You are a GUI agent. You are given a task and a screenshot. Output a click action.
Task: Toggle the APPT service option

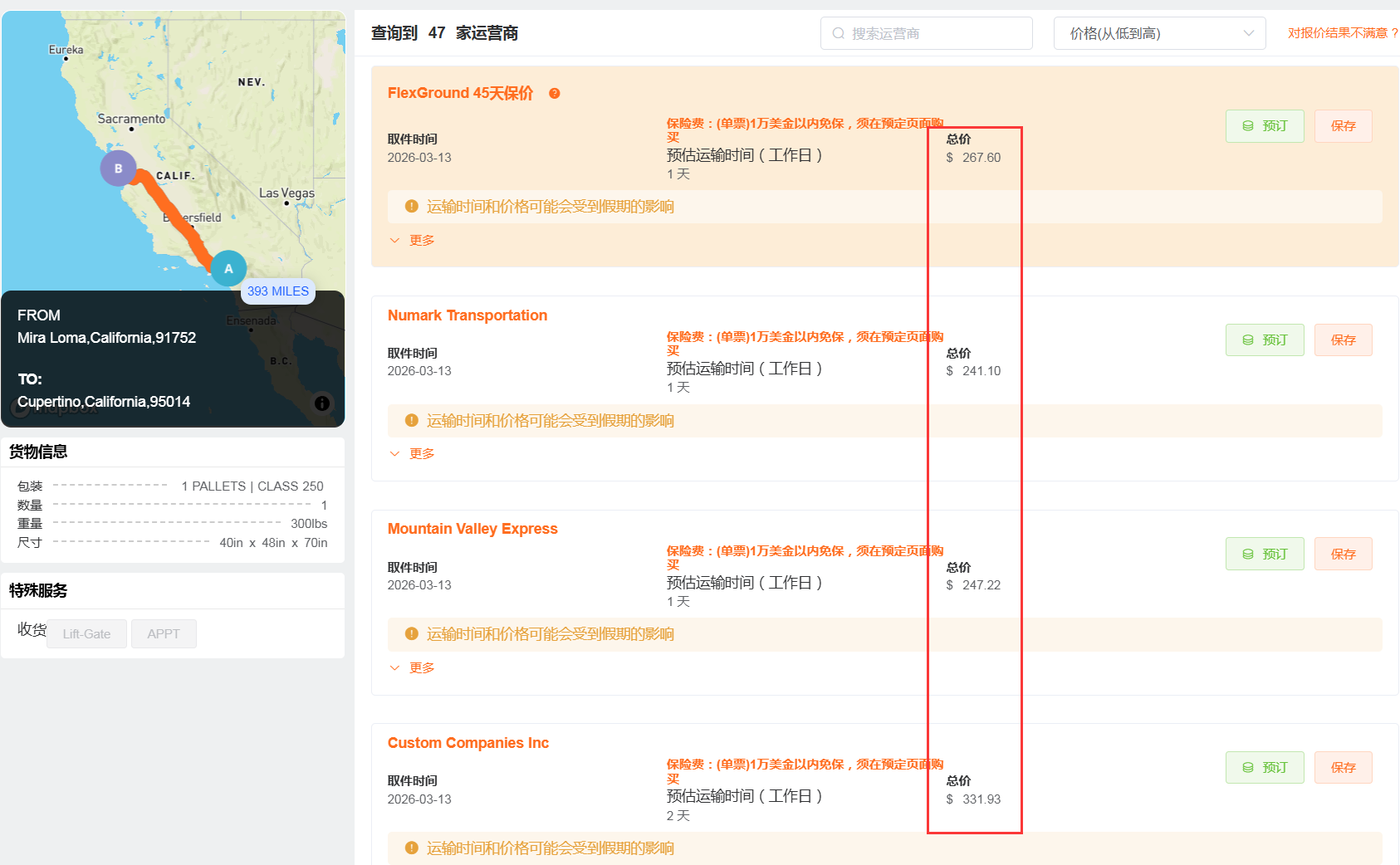coord(164,634)
